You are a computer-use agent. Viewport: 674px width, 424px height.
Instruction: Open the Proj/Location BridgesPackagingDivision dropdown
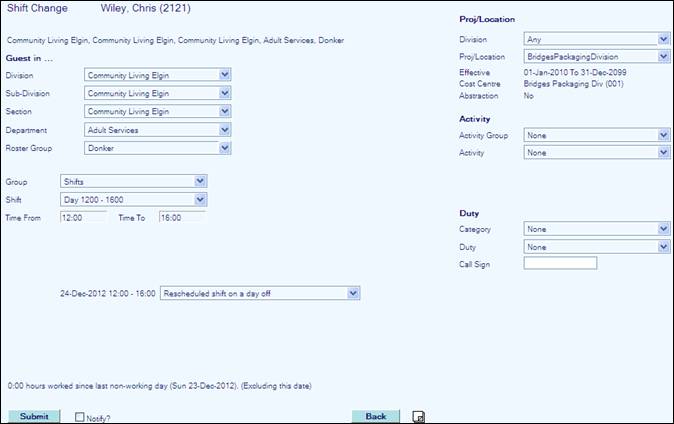tap(596, 57)
